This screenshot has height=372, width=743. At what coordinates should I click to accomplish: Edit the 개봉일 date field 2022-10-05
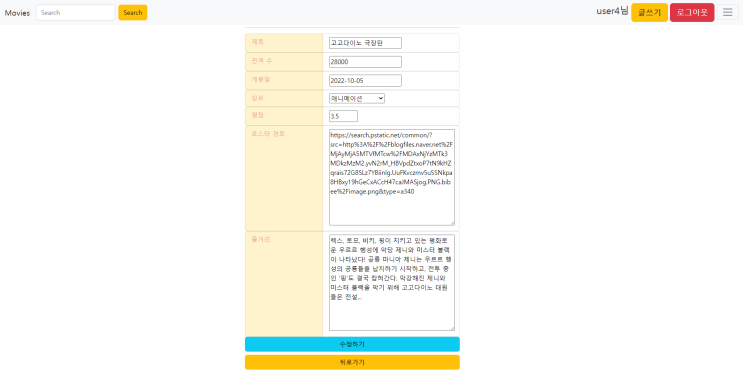point(365,81)
